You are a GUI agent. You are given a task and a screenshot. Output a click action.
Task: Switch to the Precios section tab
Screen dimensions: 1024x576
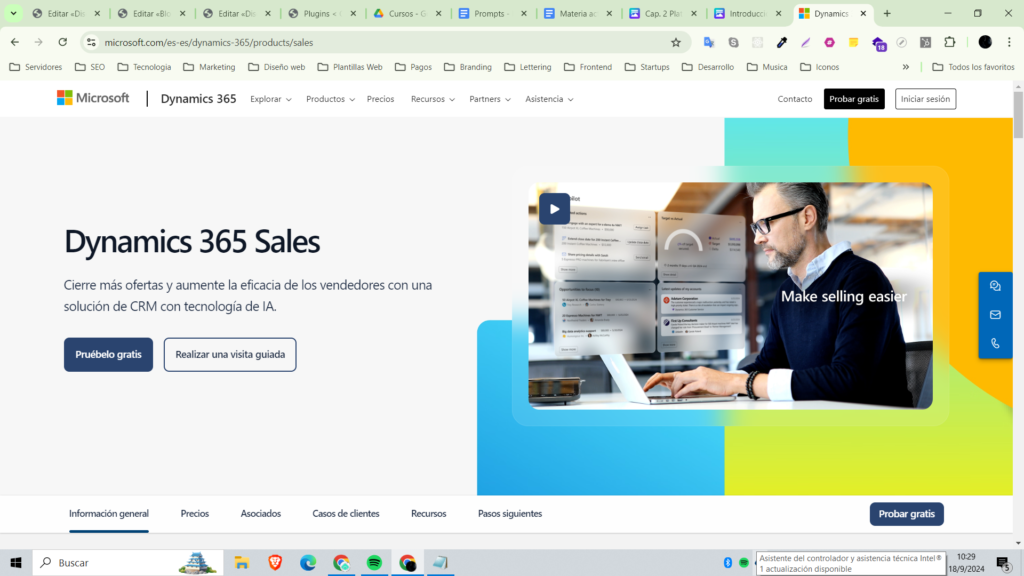[x=195, y=514]
